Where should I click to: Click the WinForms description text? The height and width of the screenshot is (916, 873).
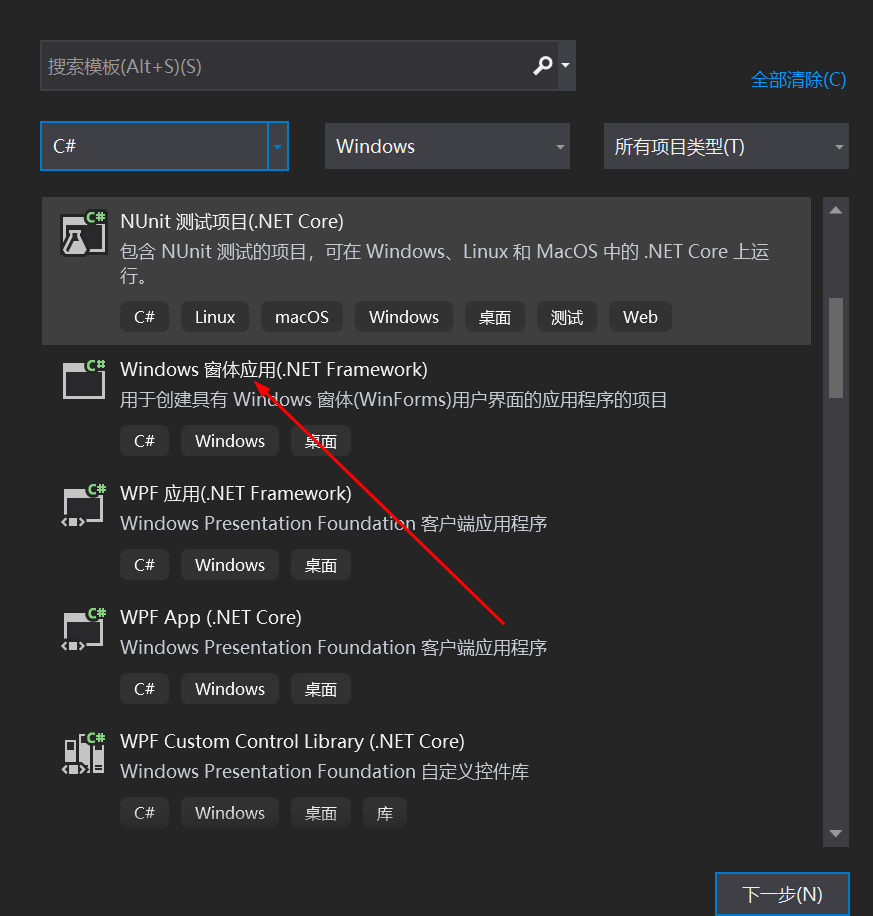pos(393,400)
